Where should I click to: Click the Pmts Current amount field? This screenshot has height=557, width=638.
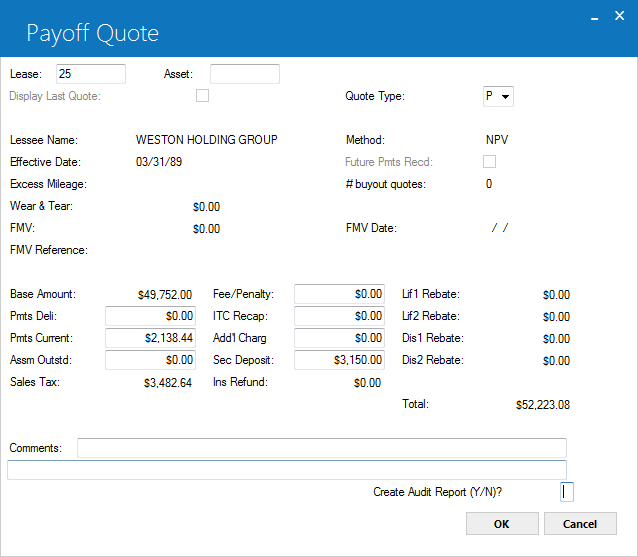(x=150, y=338)
